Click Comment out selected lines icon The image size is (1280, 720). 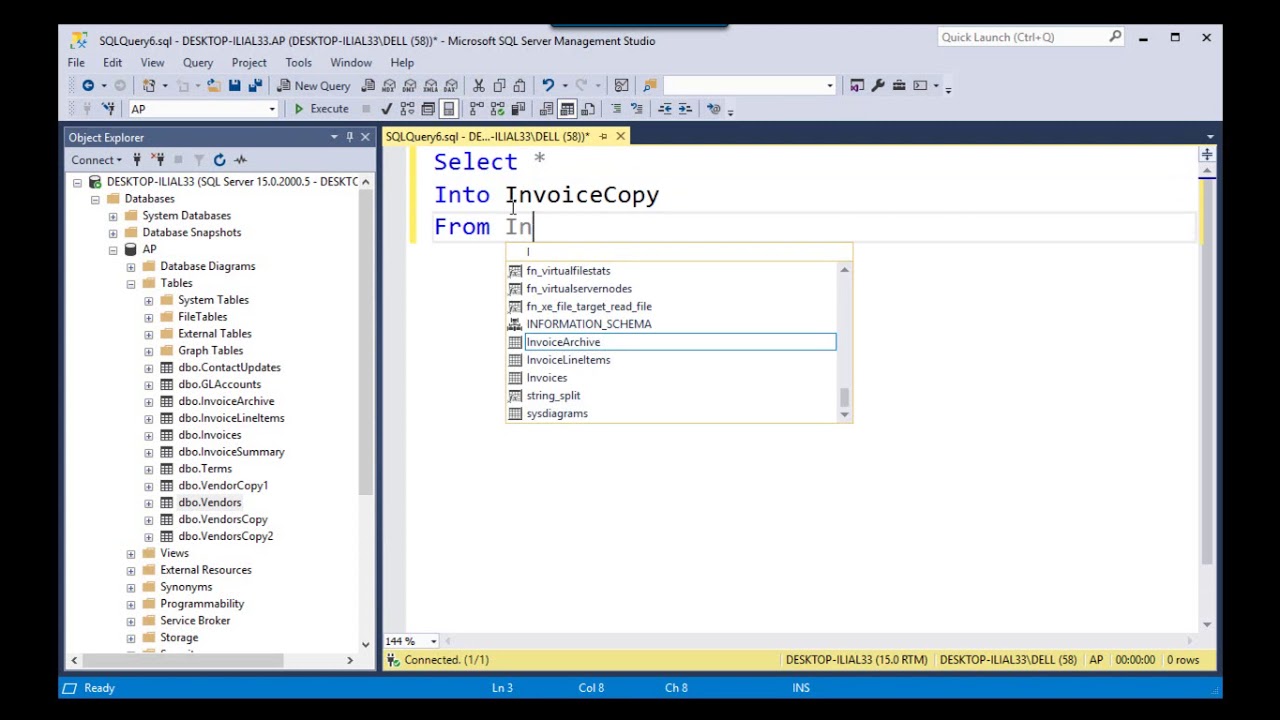pyautogui.click(x=616, y=108)
